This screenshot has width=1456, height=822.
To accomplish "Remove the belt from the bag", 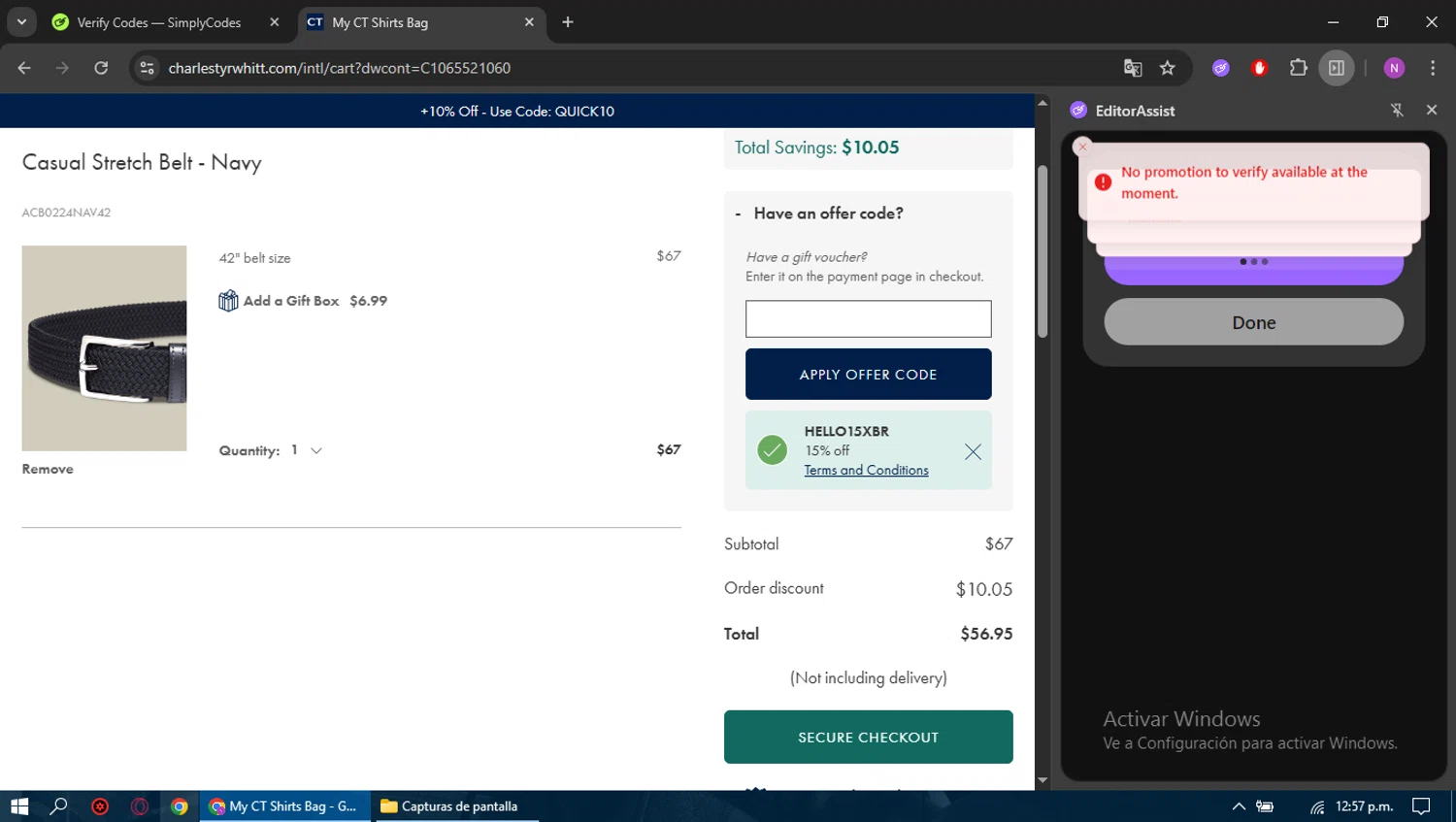I will 48,469.
